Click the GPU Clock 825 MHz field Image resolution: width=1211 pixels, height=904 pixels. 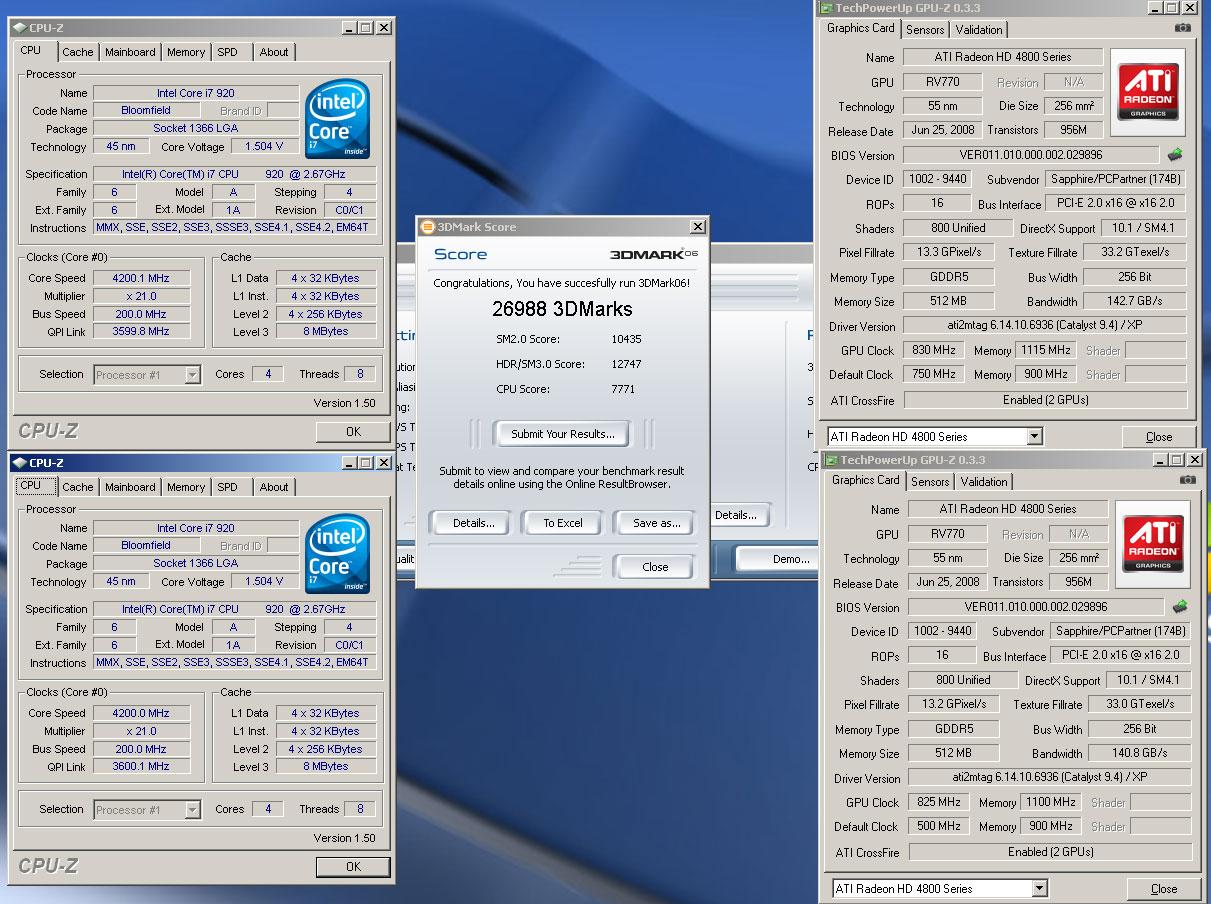(937, 802)
